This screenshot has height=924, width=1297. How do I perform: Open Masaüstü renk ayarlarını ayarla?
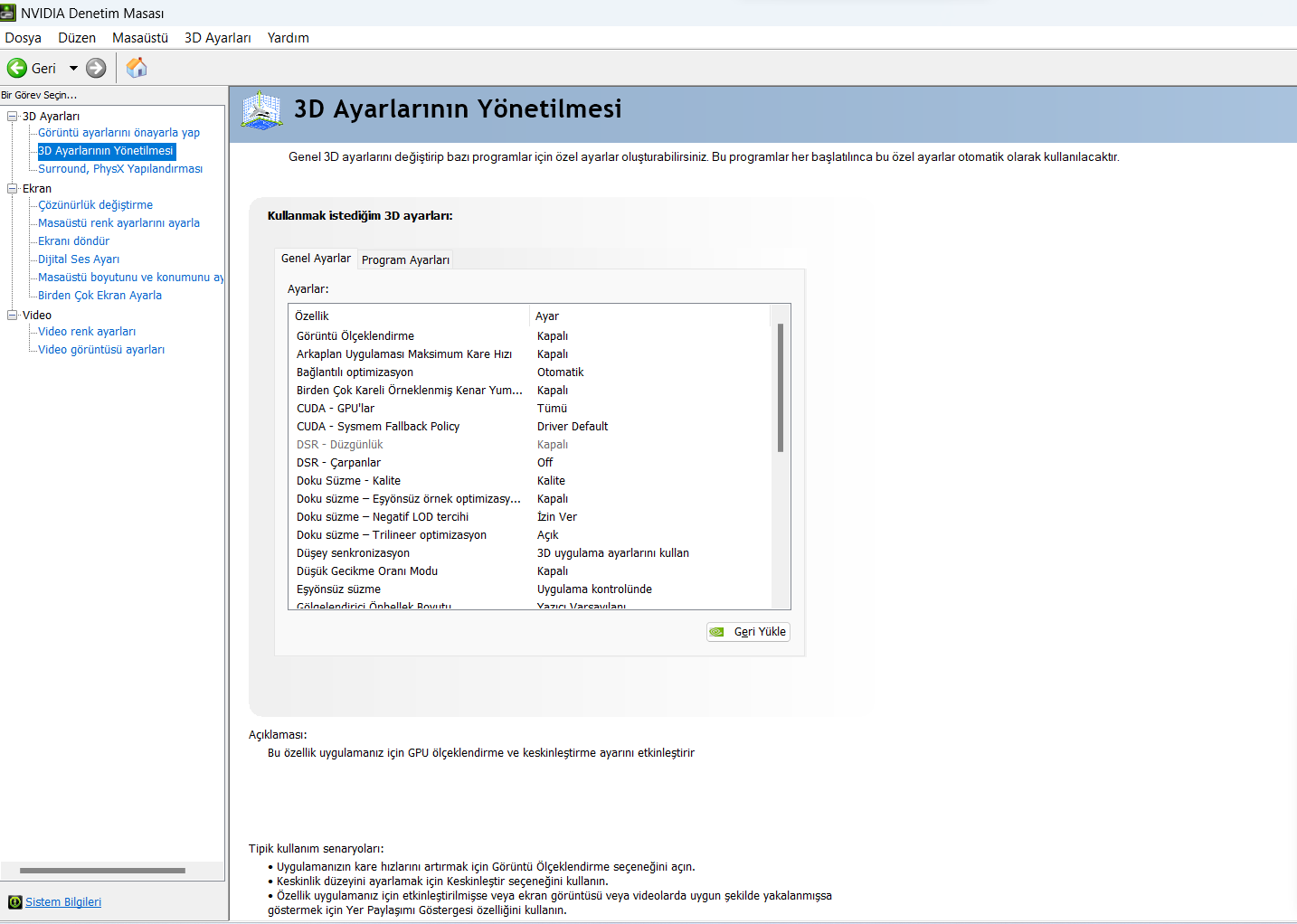click(118, 223)
